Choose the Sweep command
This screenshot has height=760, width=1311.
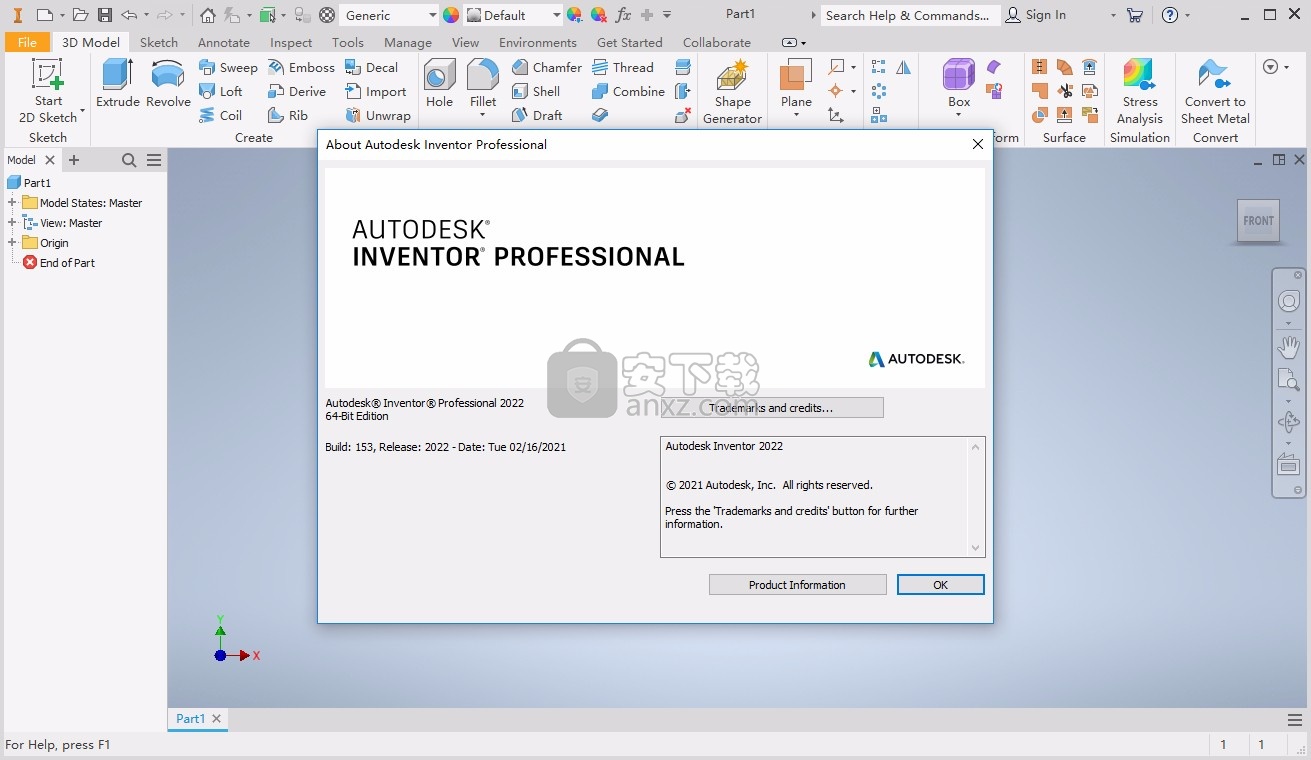(228, 67)
